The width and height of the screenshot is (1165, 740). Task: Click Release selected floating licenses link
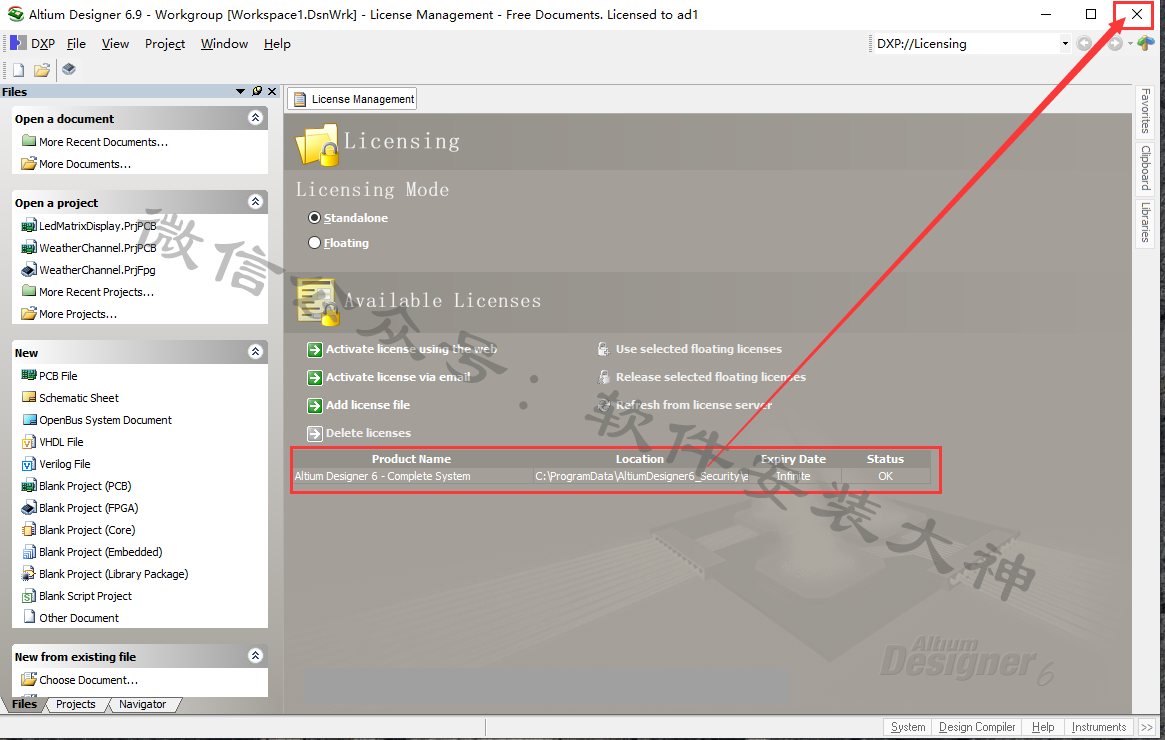pos(710,377)
